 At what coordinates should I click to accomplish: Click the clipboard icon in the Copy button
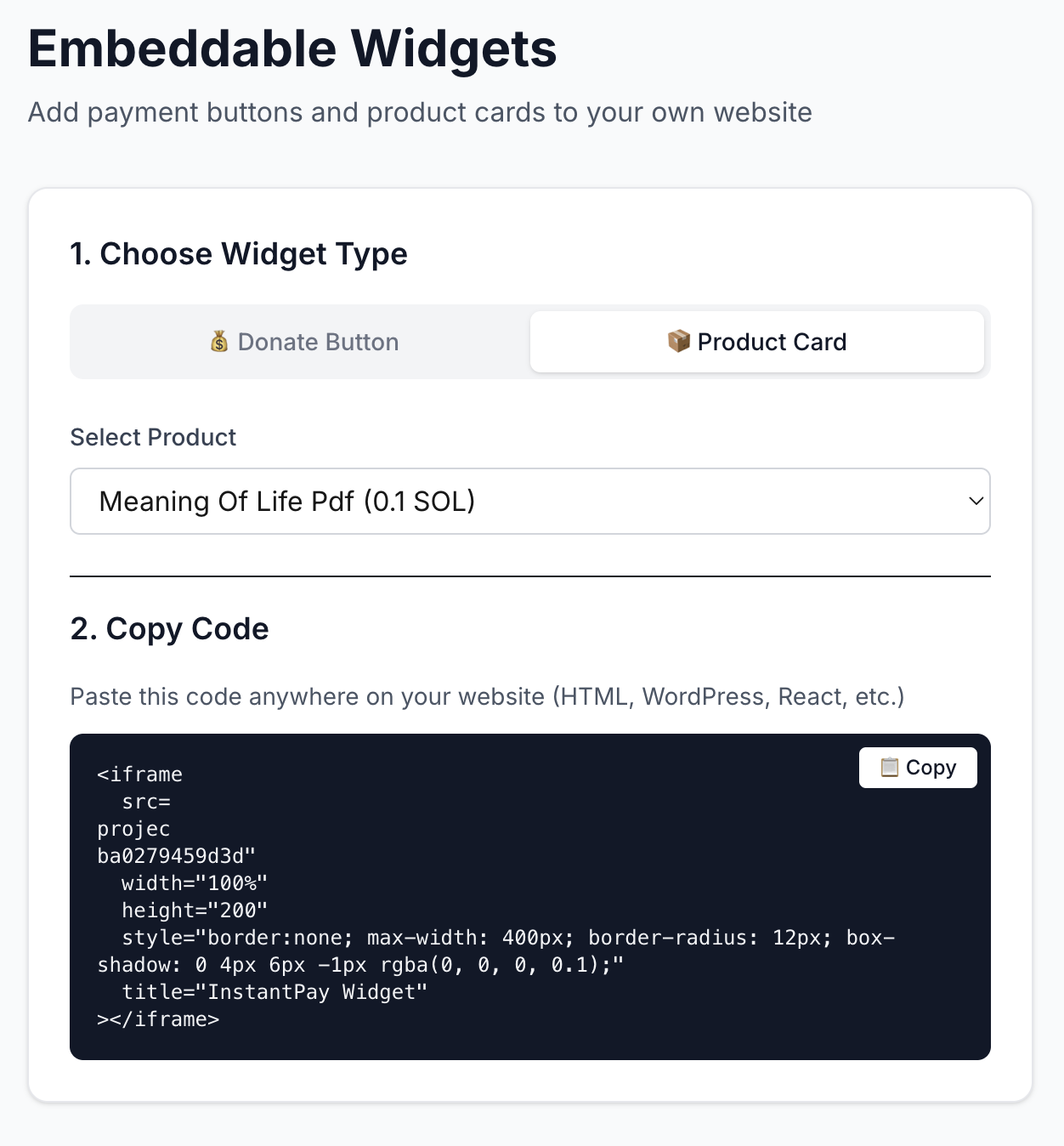(x=889, y=768)
